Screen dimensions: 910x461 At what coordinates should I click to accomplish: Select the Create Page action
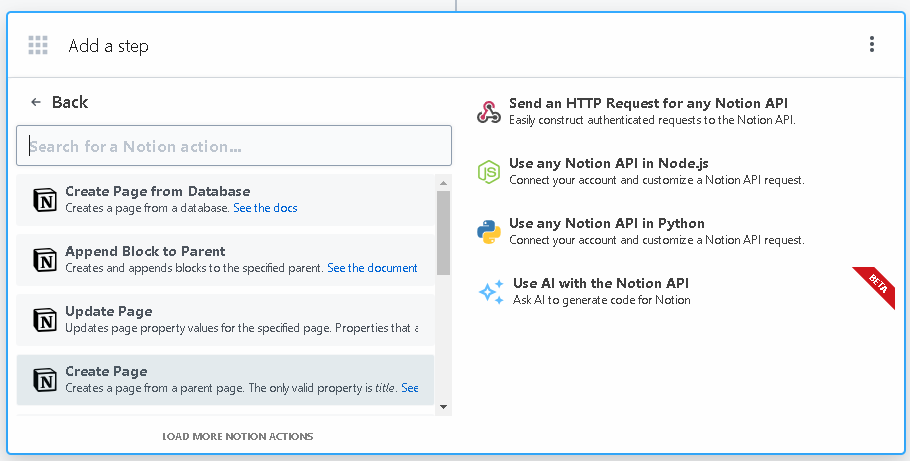click(225, 380)
